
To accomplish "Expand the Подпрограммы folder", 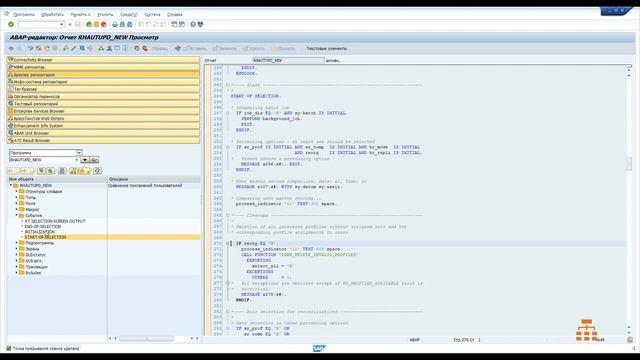I will point(17,243).
